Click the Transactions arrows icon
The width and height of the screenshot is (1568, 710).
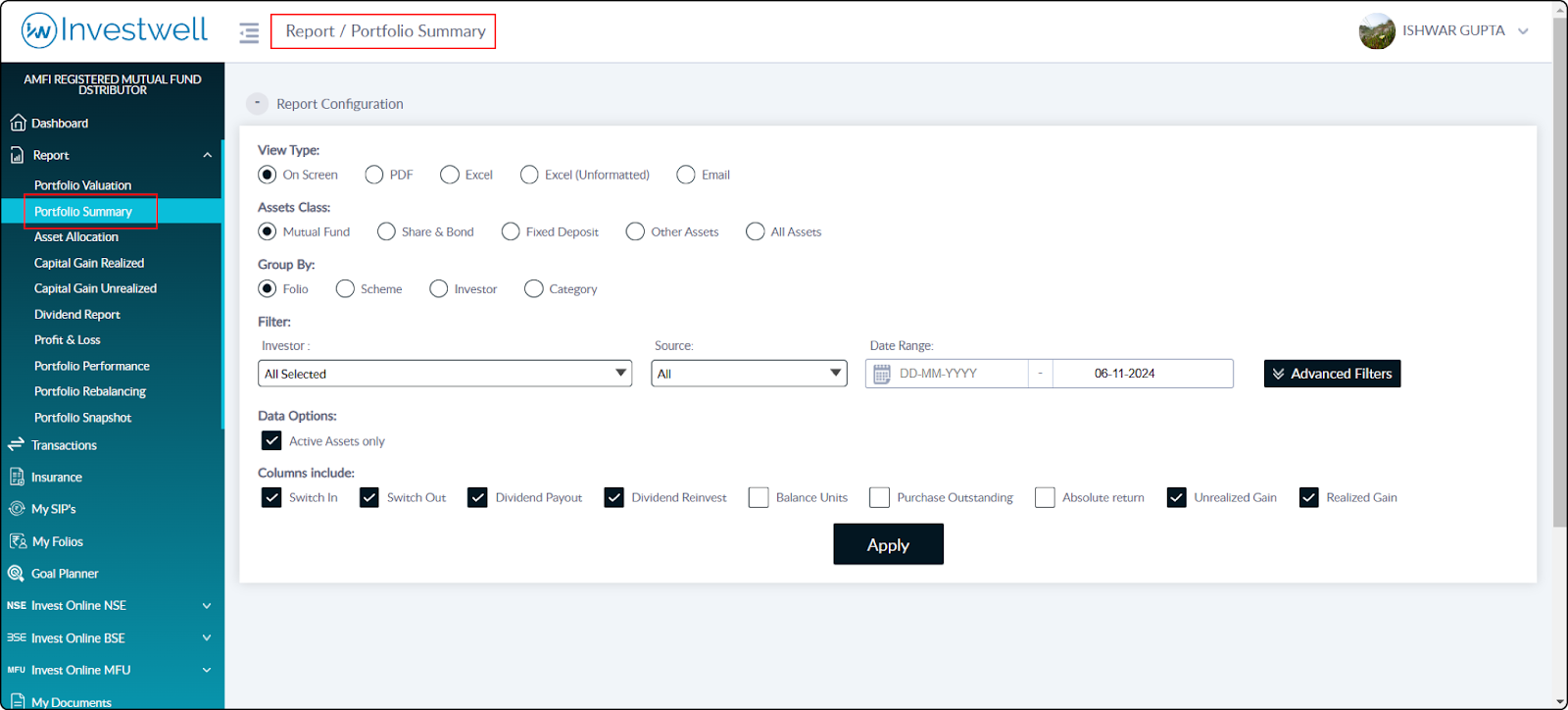pyautogui.click(x=16, y=444)
